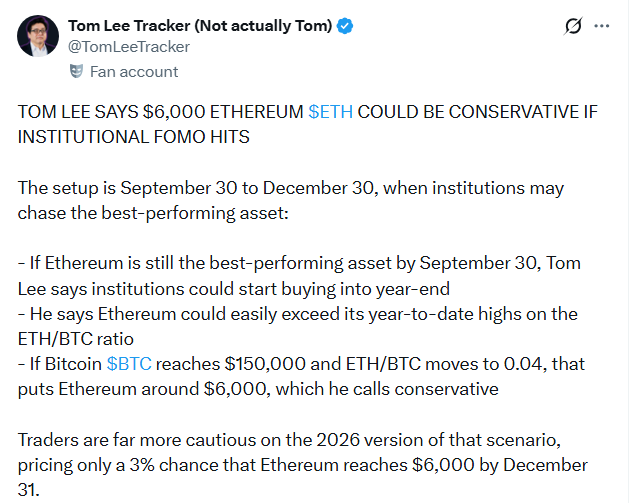This screenshot has width=631, height=503.
Task: Visit the @TomLeeTracker handle link
Action: pyautogui.click(x=129, y=47)
